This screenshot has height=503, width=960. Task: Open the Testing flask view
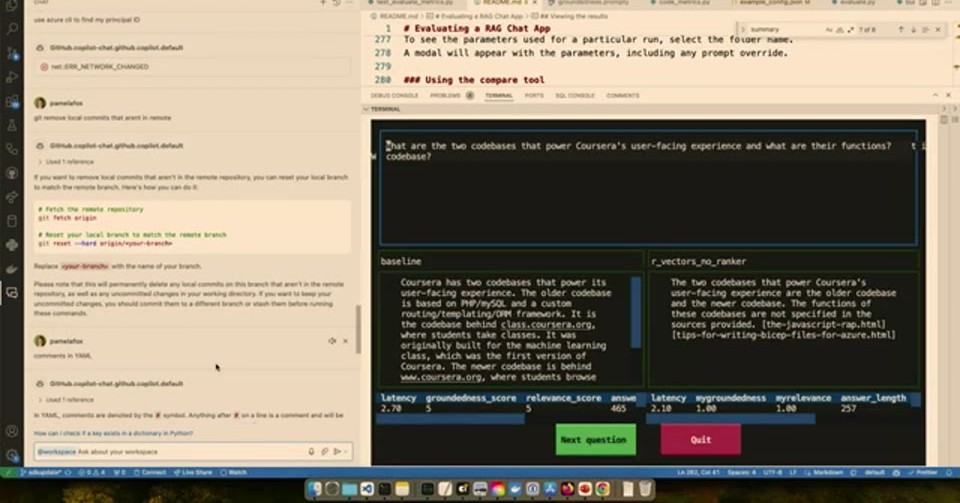coord(12,125)
